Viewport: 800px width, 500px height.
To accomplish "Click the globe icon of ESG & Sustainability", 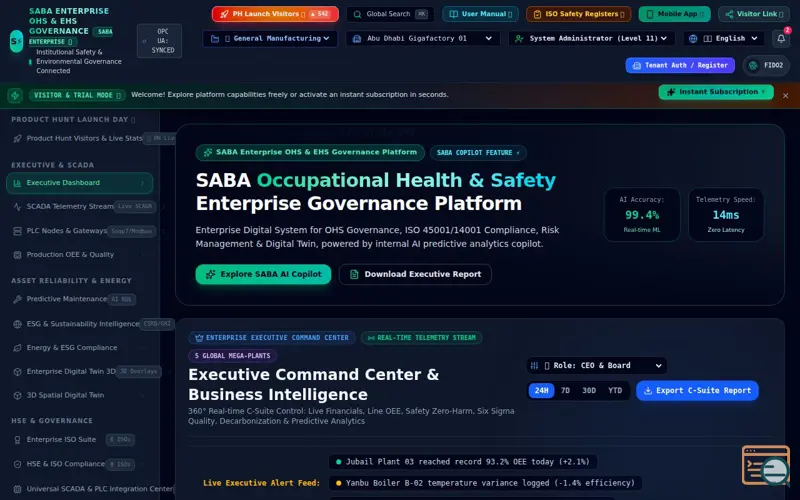I will tap(17, 324).
